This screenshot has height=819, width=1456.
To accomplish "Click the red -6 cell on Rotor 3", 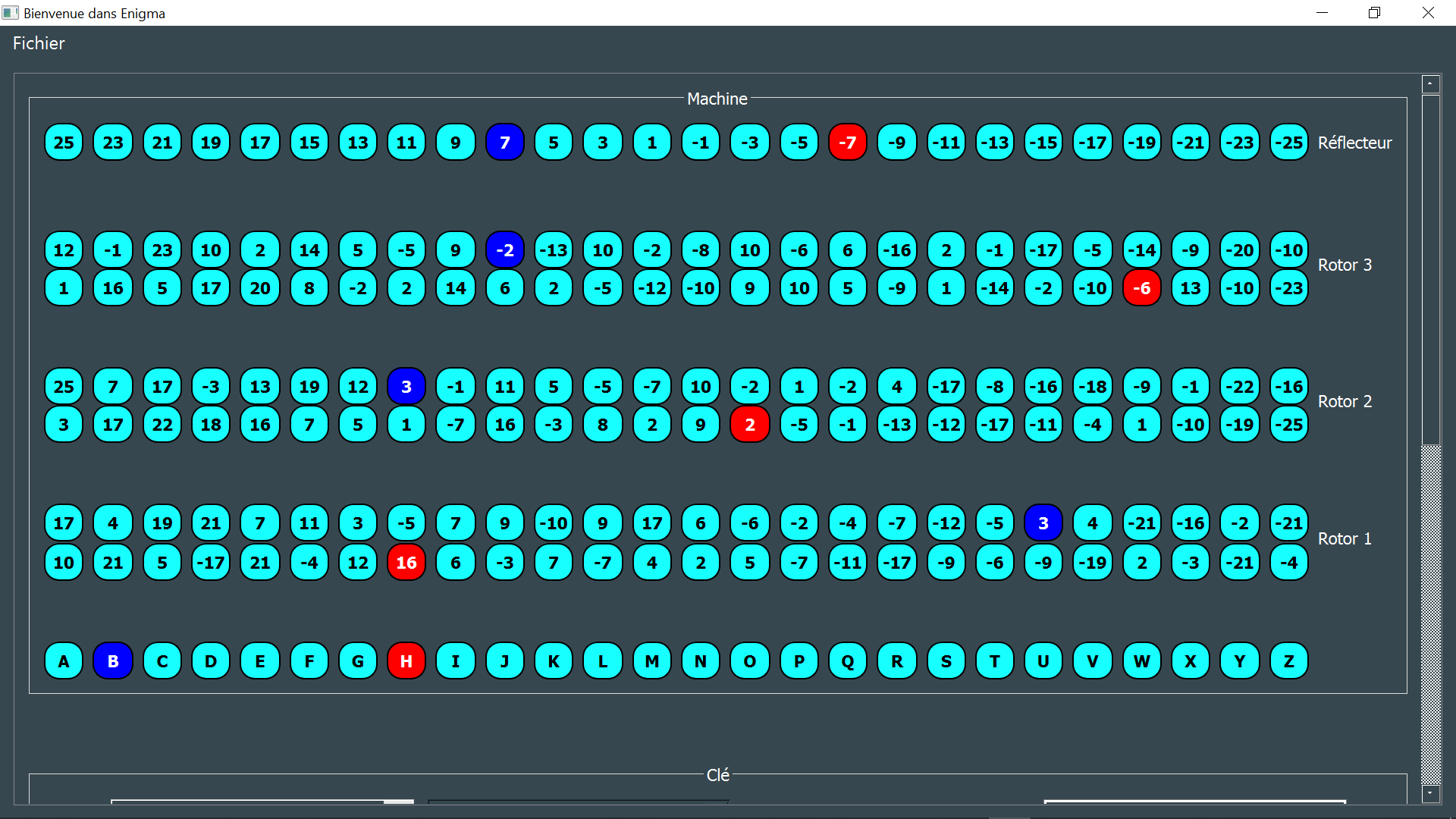I will point(1141,288).
